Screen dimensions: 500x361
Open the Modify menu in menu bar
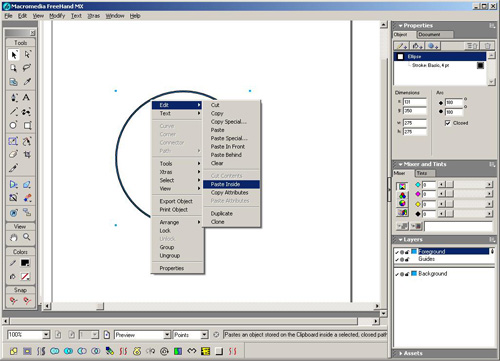point(57,16)
